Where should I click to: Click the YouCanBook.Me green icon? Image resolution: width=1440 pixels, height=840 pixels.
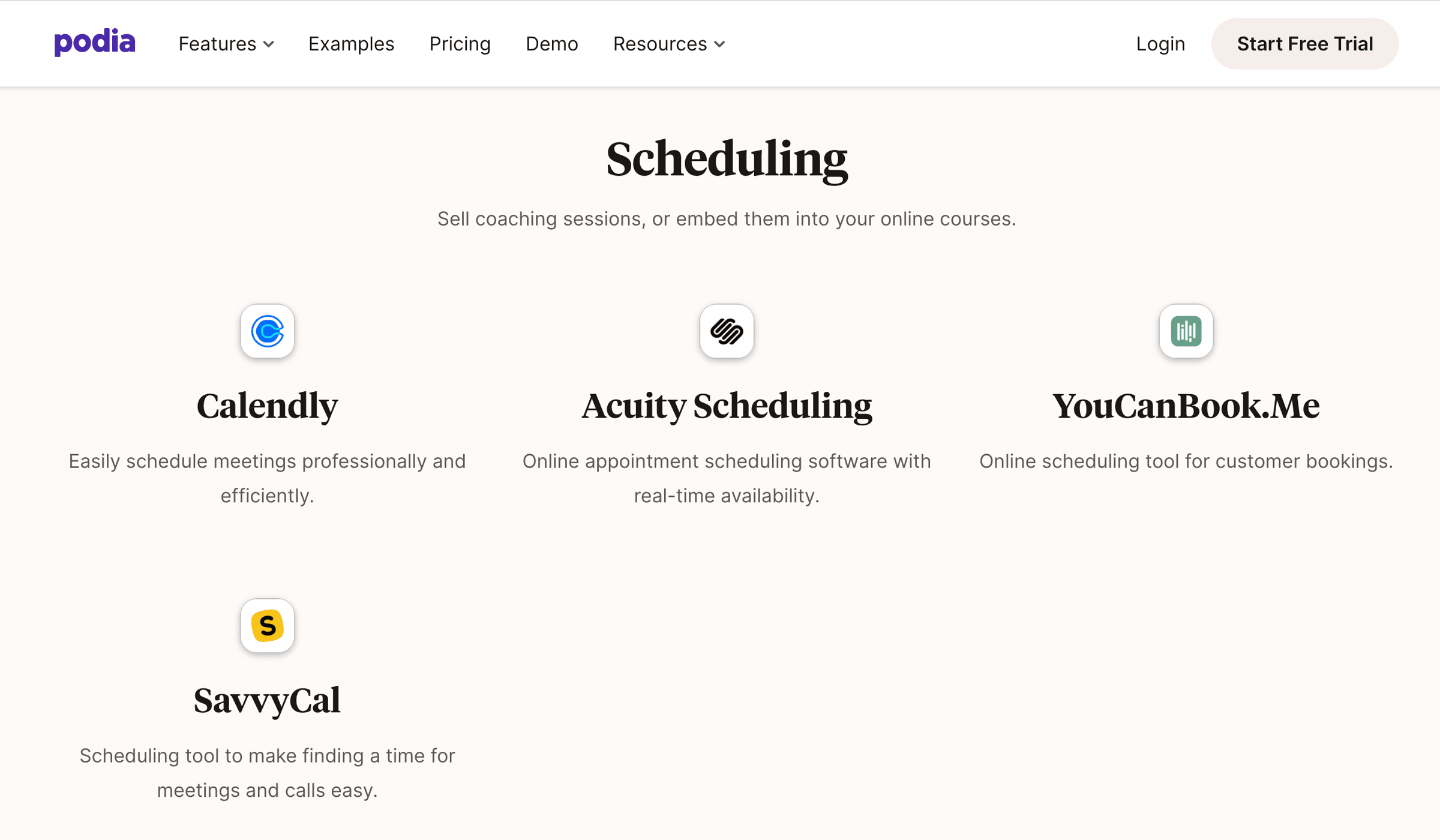tap(1186, 331)
